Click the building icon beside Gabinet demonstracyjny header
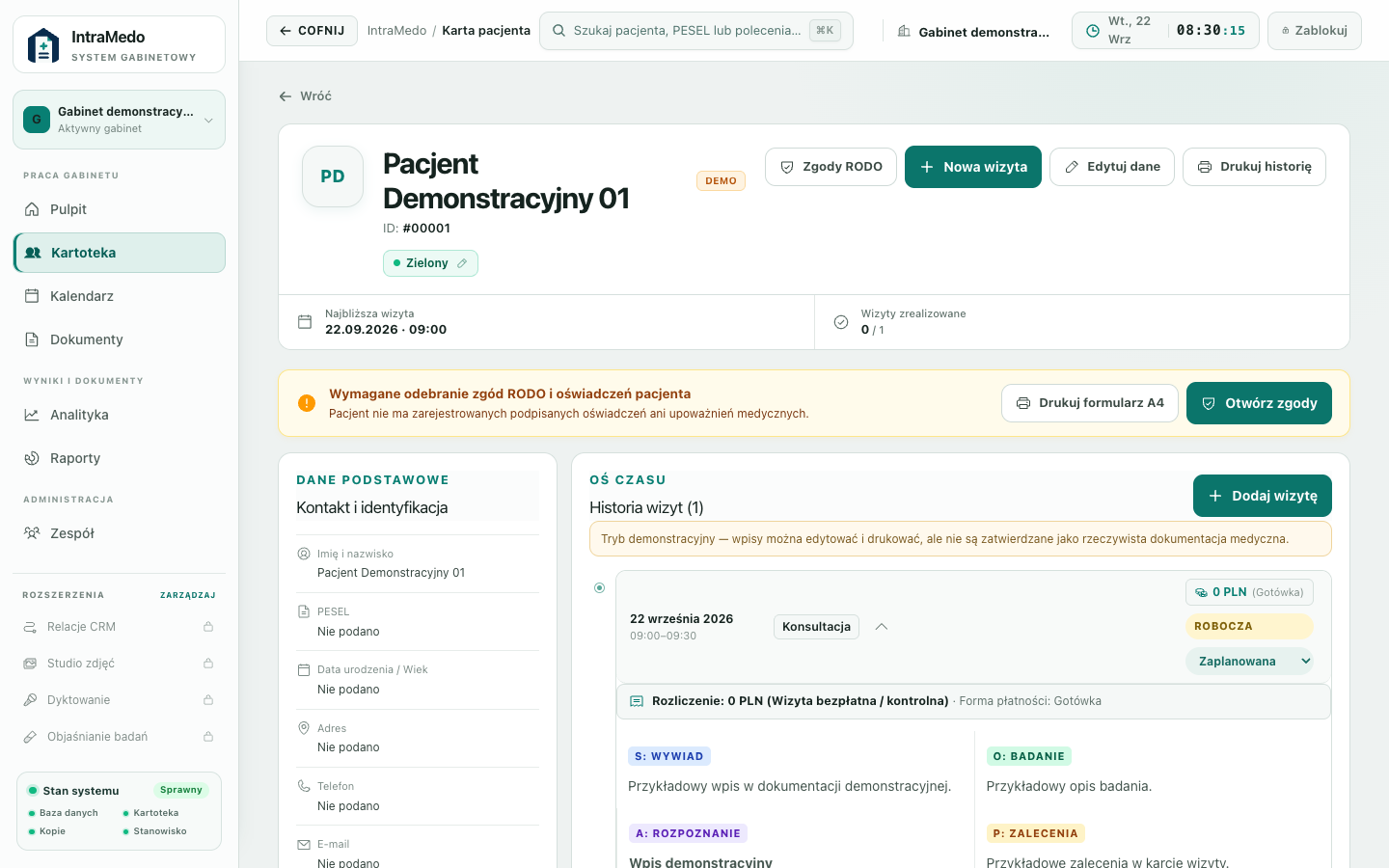 904,32
